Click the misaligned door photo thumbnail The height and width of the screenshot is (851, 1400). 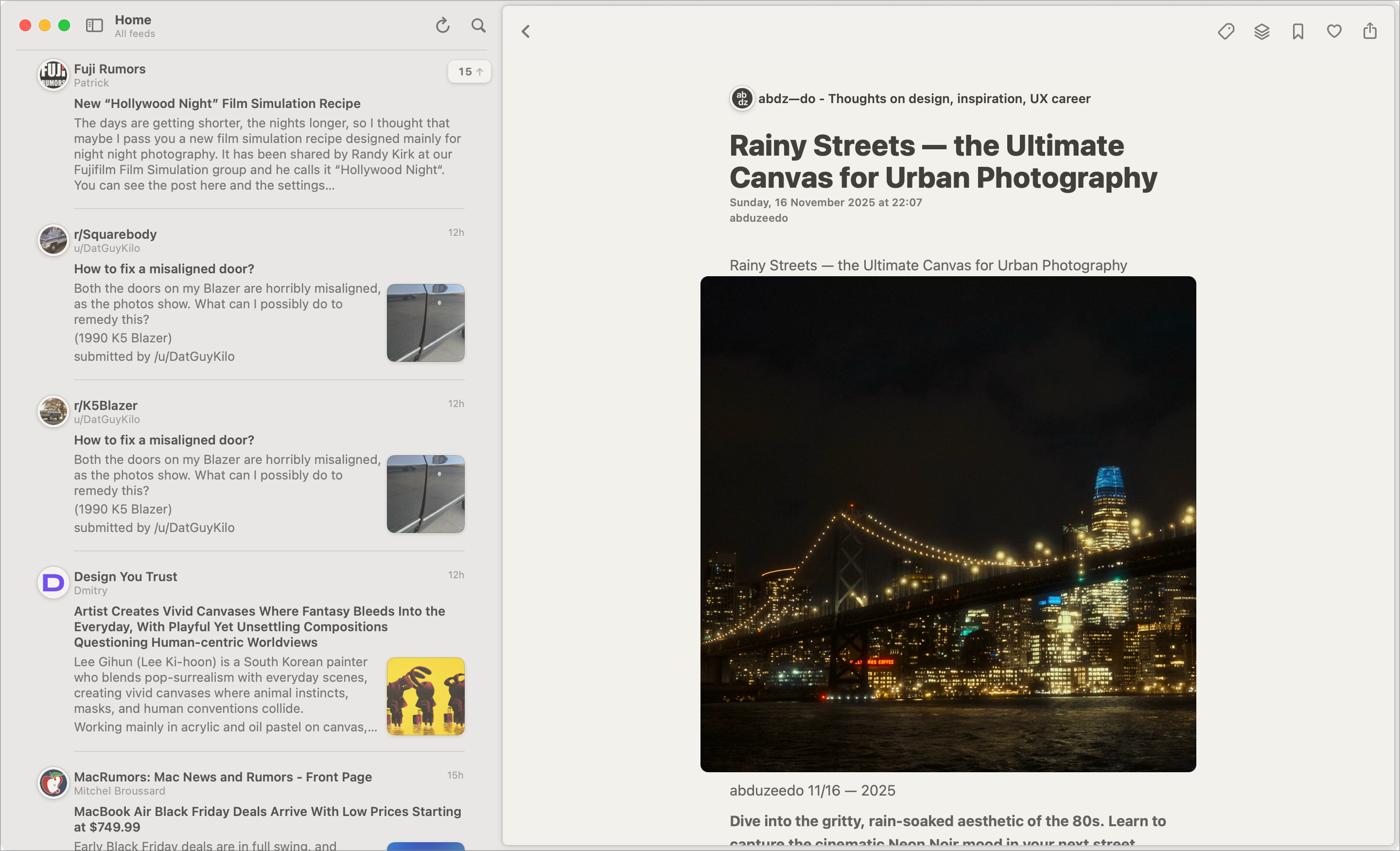(x=425, y=322)
